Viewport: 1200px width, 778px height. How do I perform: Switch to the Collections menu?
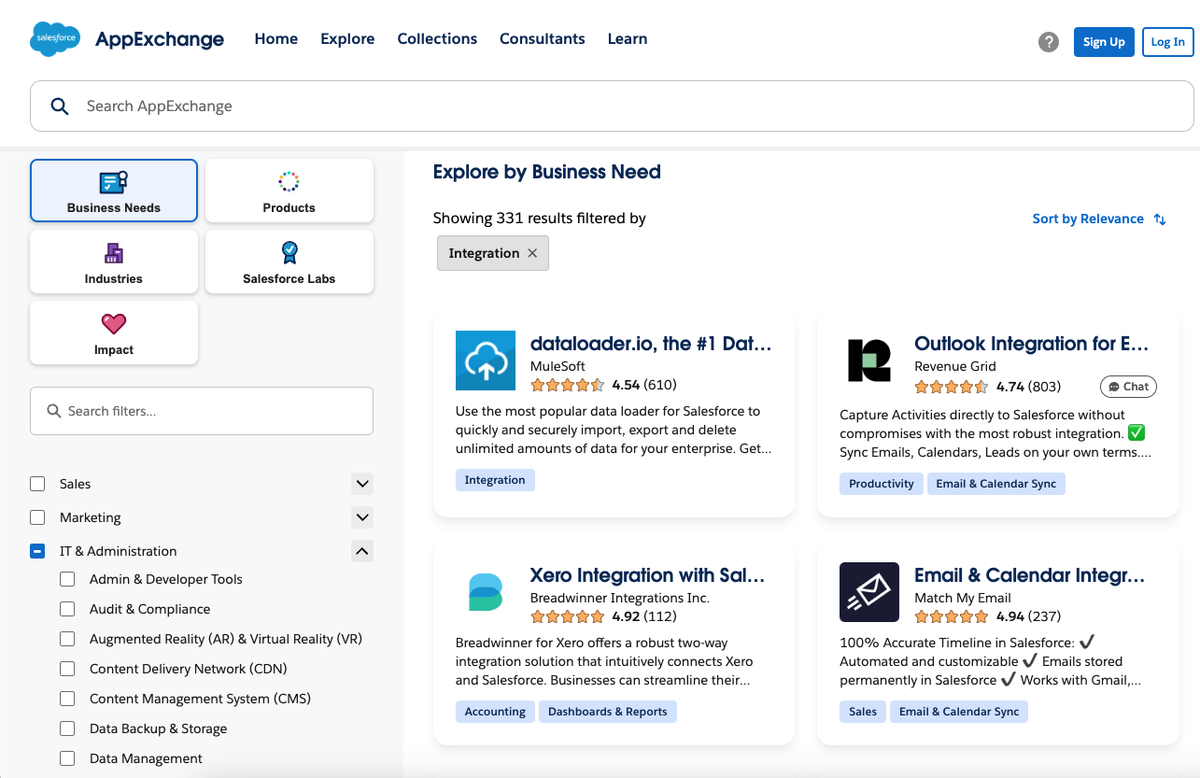437,39
